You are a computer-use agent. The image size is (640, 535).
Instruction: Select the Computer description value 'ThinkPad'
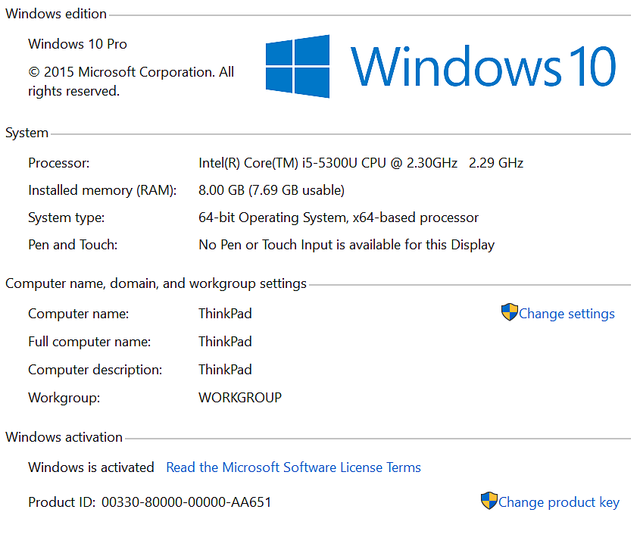tap(225, 369)
